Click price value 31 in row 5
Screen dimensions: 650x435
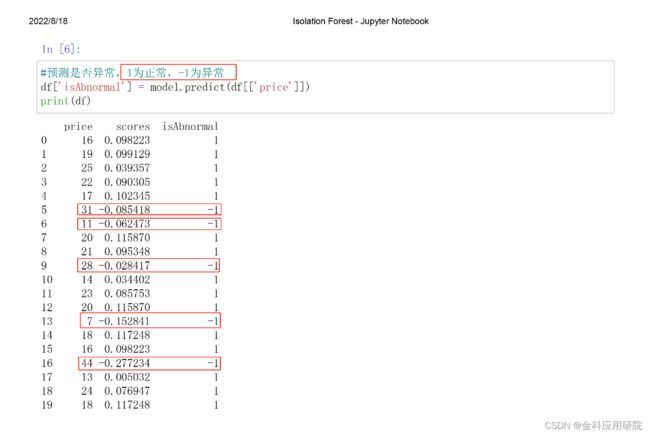tap(87, 210)
